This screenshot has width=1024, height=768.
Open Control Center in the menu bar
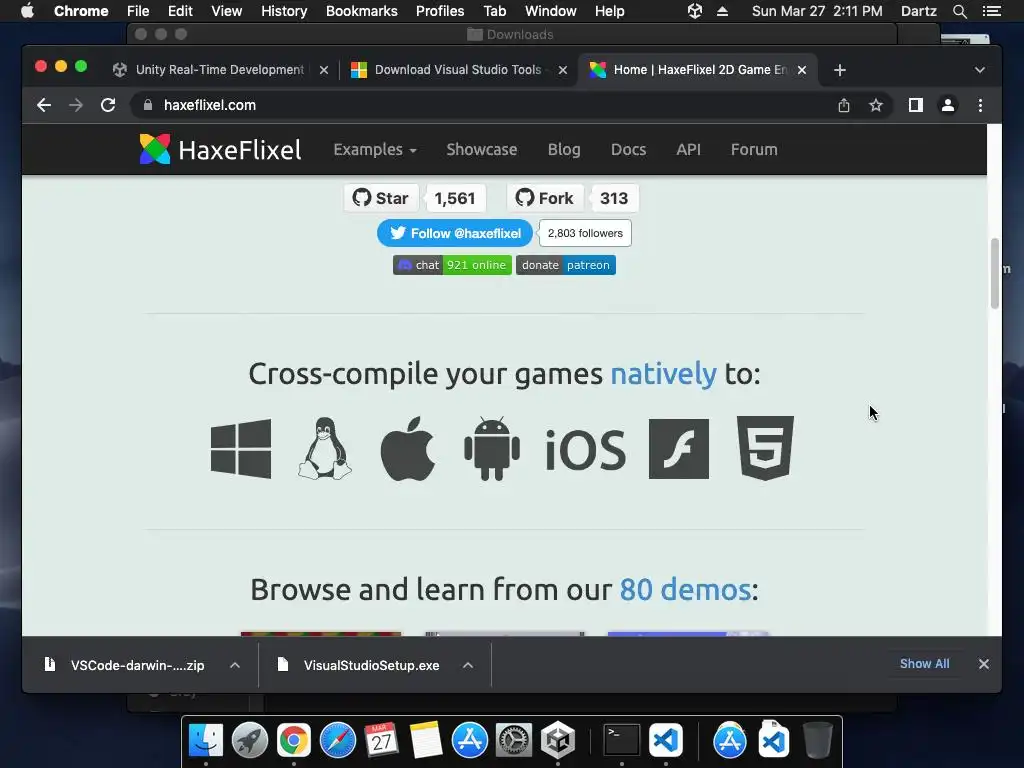click(x=991, y=11)
